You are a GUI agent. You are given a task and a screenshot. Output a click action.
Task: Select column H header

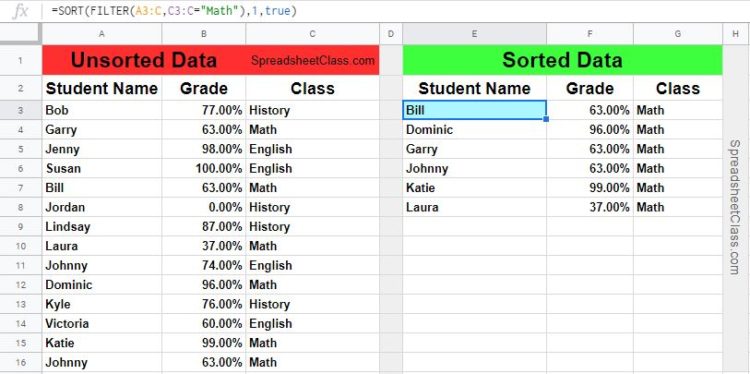736,33
